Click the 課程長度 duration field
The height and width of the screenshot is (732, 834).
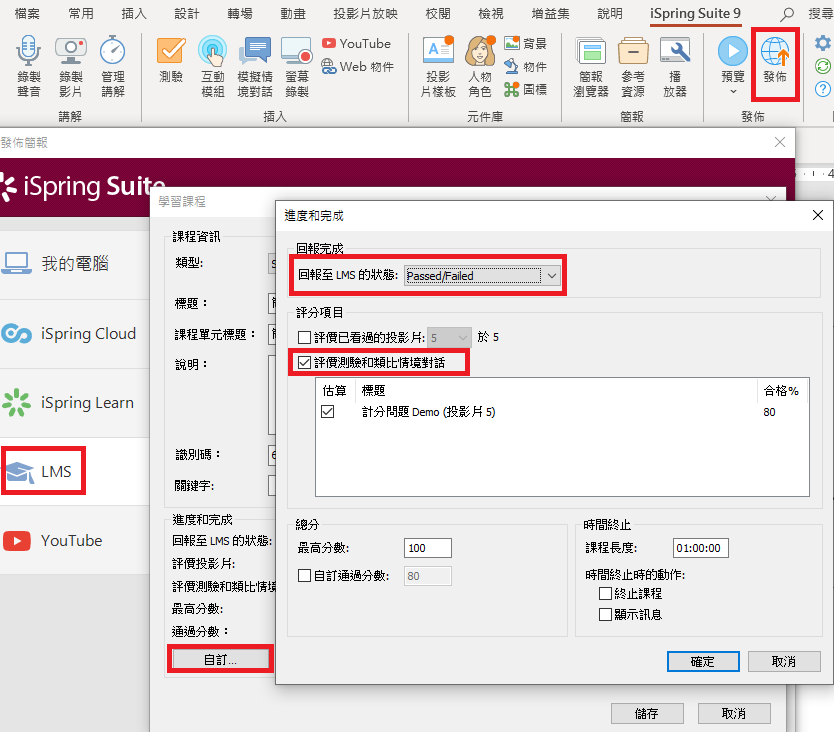[699, 548]
